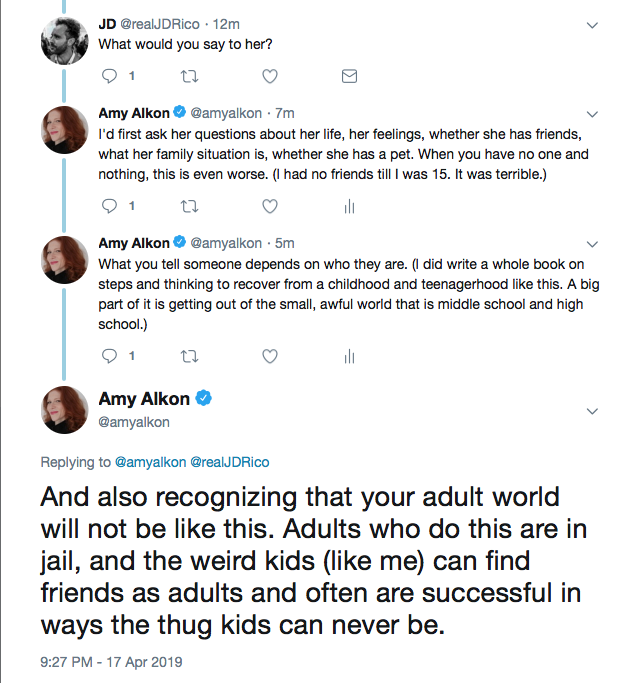Retweet Amy Alkon's 7m tweet
639x683 pixels.
pos(189,206)
